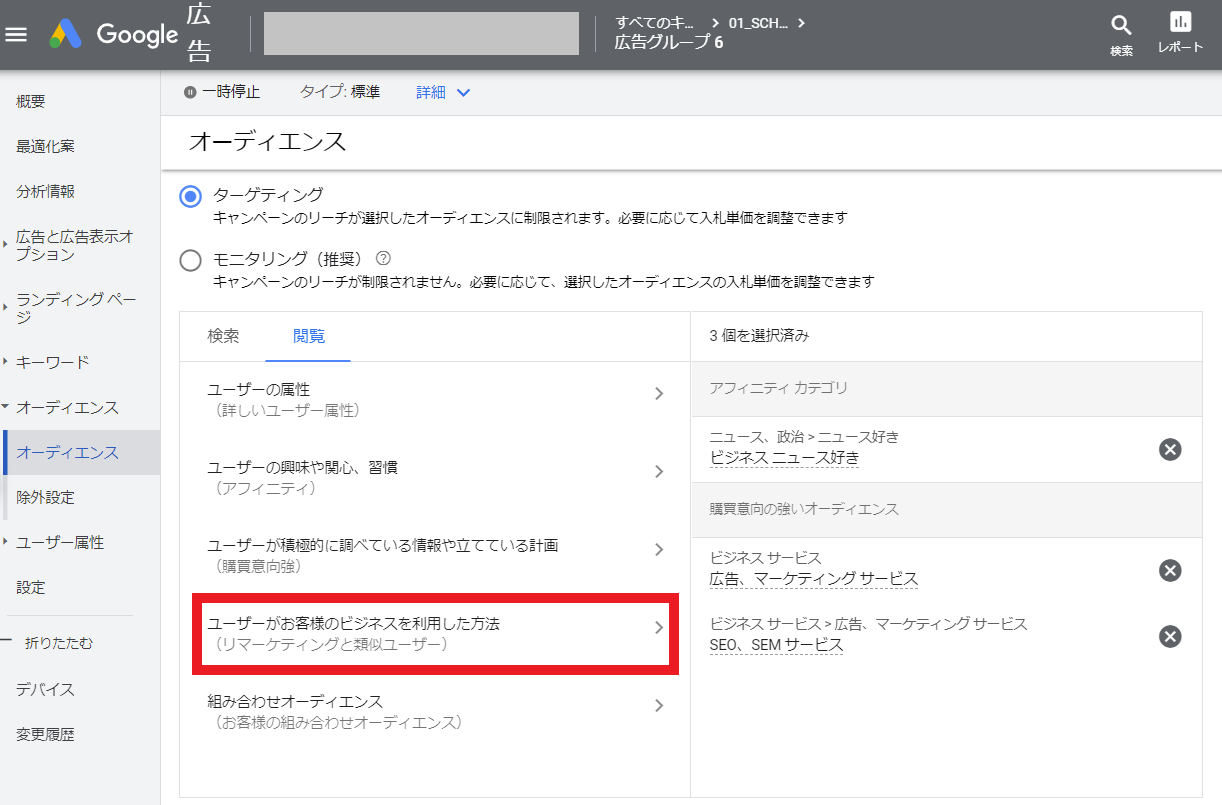Open the hamburger main menu
Screen dimensions: 1222x805
point(17,34)
